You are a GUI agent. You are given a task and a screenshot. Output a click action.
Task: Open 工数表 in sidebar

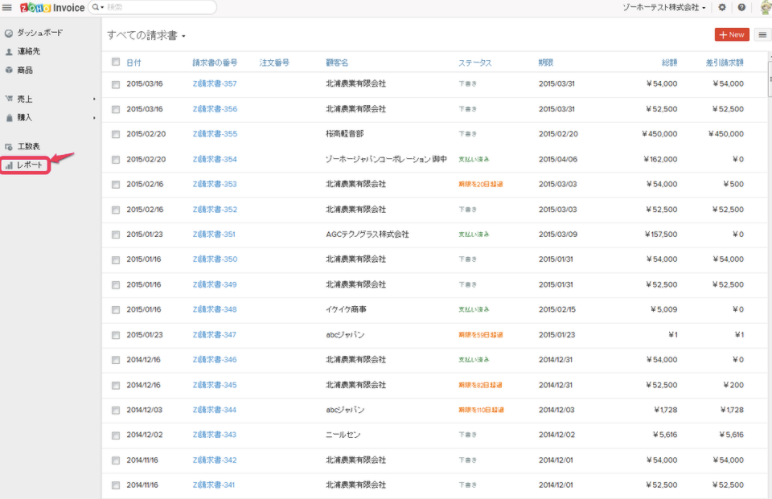29,146
